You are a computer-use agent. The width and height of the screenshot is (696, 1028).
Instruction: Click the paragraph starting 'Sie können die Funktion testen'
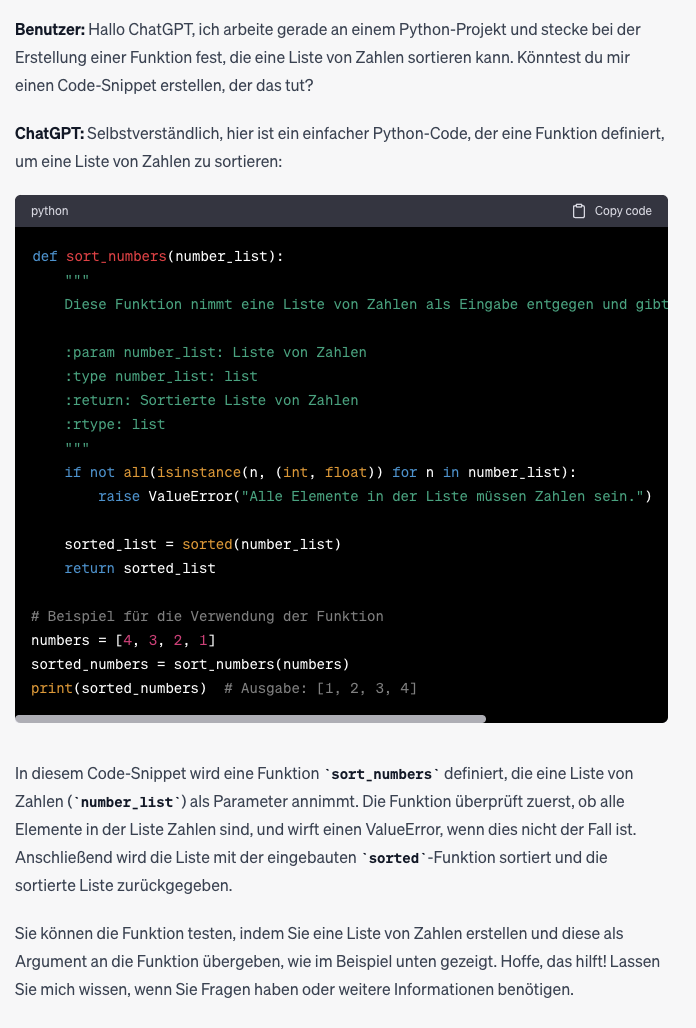pos(338,961)
